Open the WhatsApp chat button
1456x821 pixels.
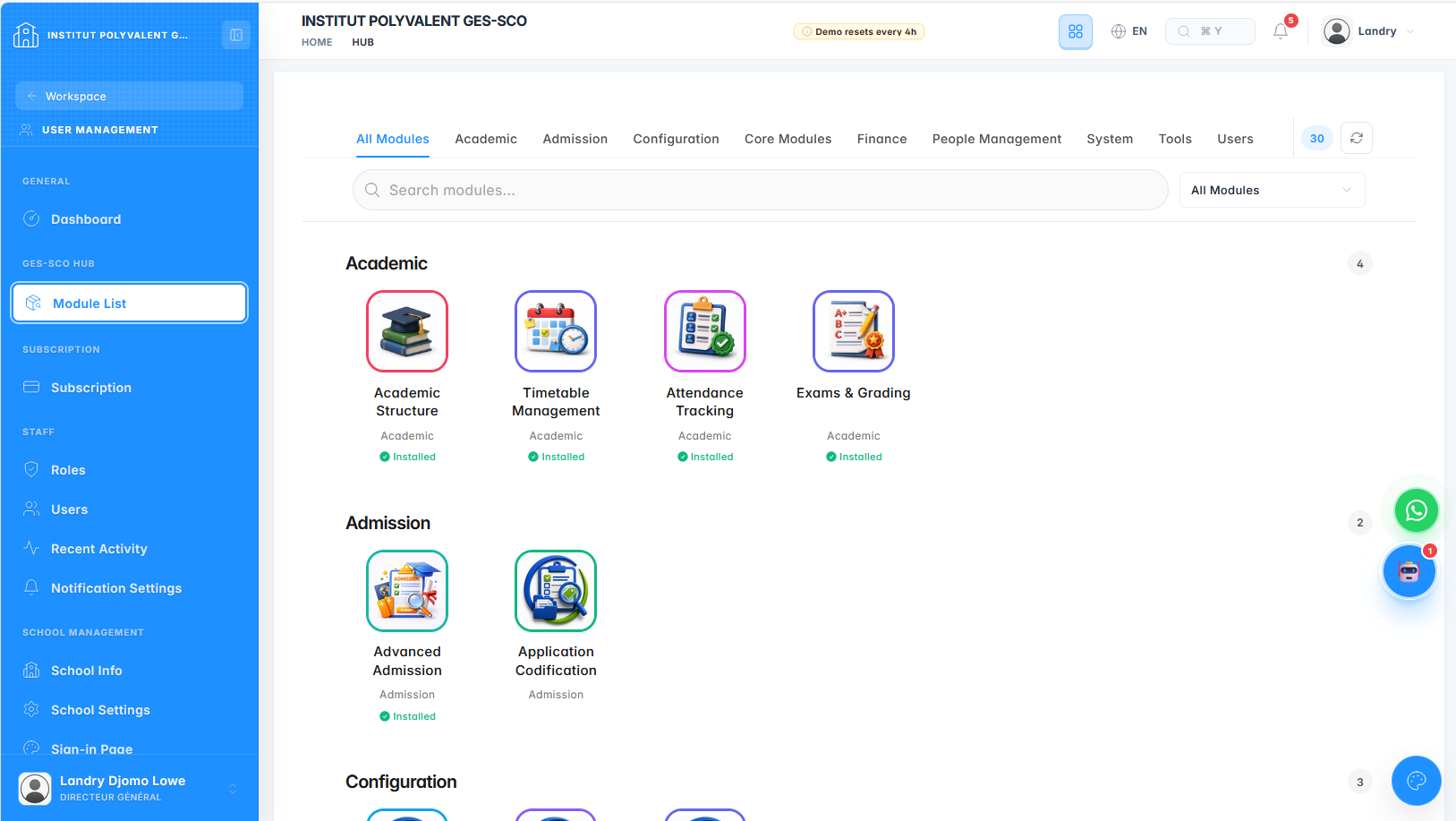click(x=1417, y=510)
